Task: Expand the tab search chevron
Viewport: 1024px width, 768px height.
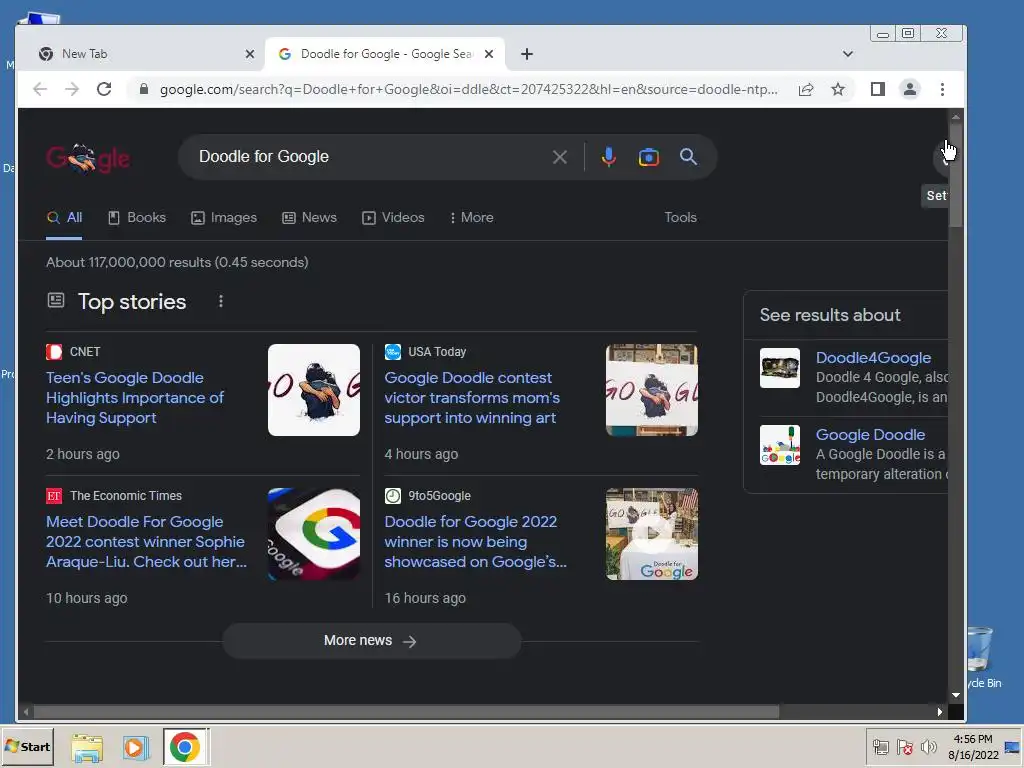Action: (848, 54)
